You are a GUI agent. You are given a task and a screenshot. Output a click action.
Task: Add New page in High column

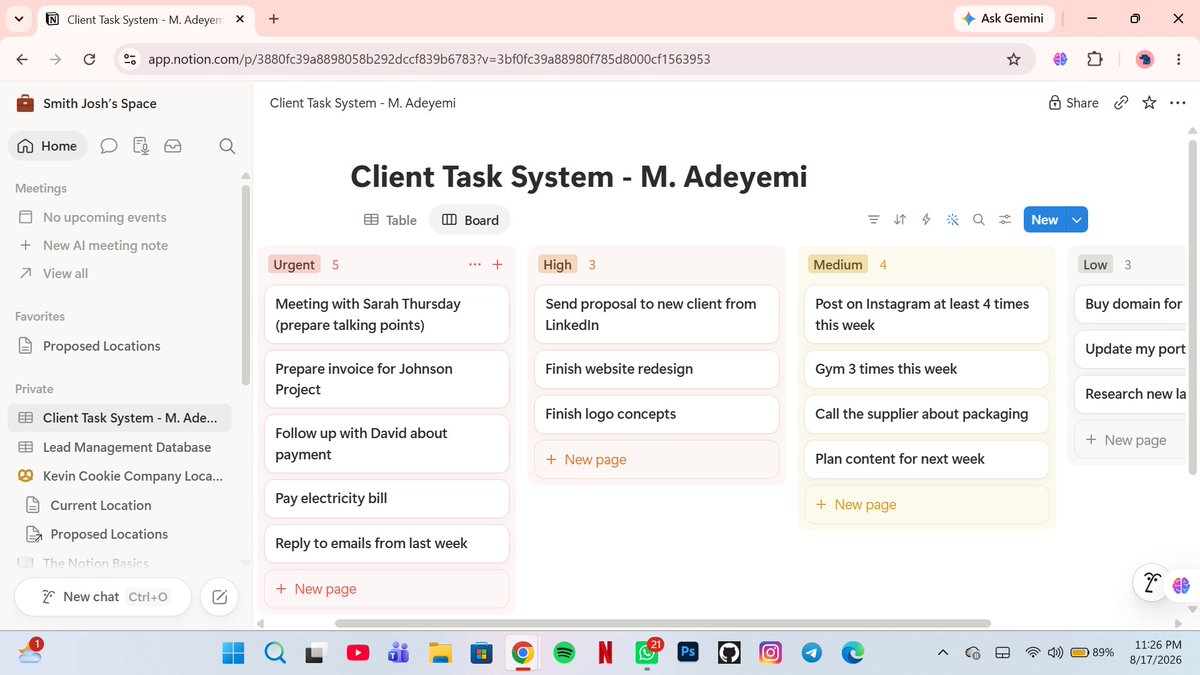656,460
